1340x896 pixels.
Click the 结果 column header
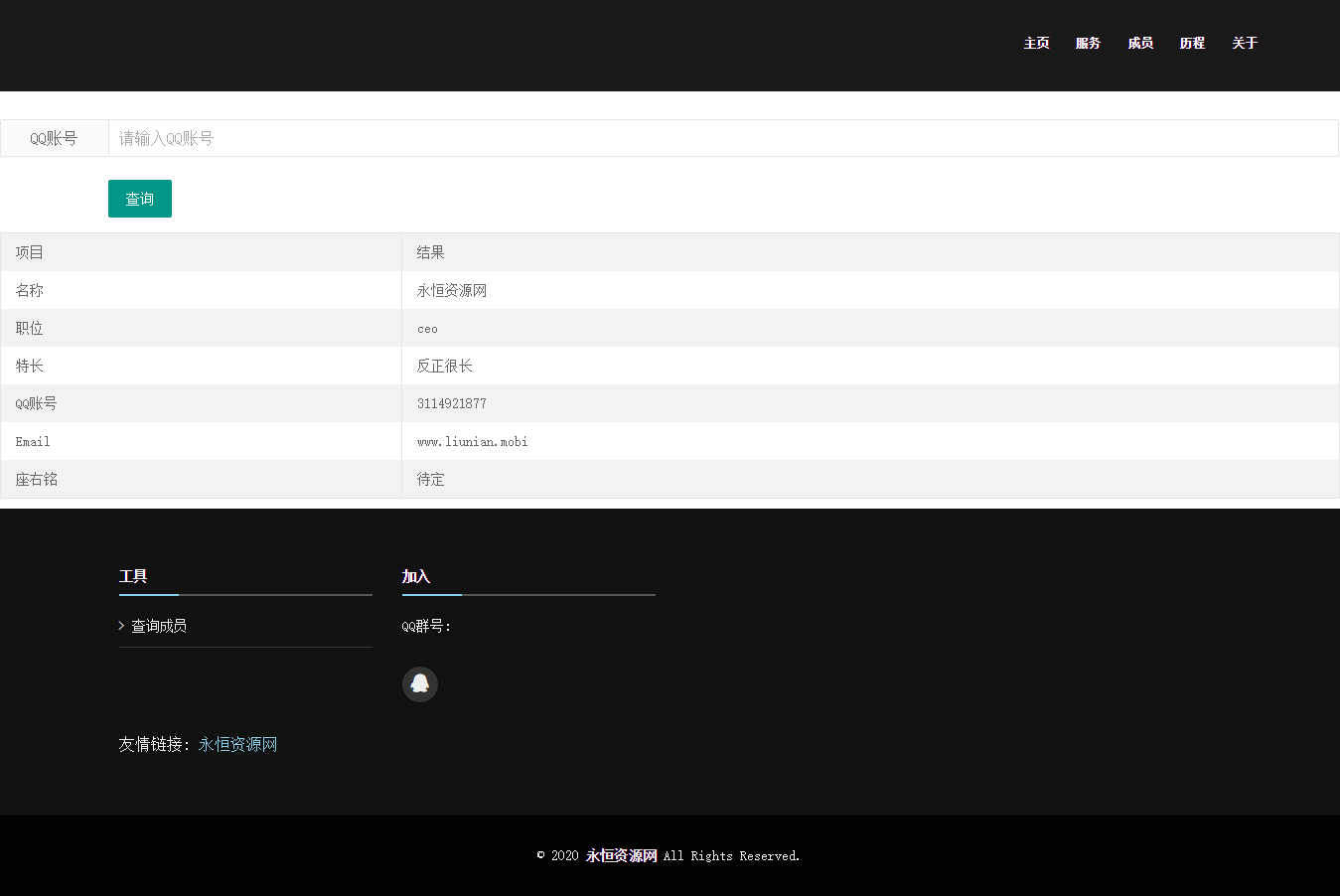[x=430, y=252]
